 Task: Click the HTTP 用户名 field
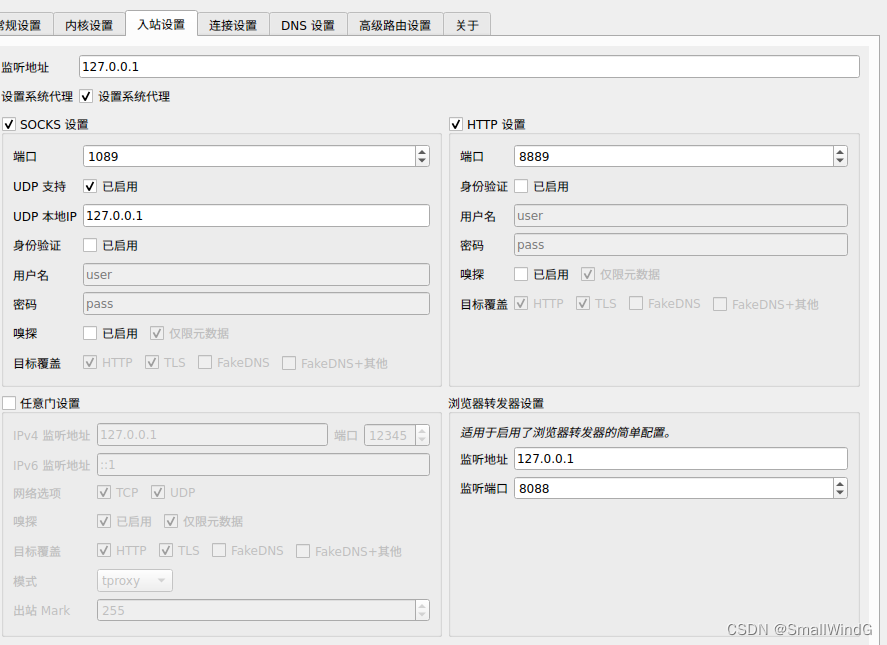pyautogui.click(x=681, y=216)
